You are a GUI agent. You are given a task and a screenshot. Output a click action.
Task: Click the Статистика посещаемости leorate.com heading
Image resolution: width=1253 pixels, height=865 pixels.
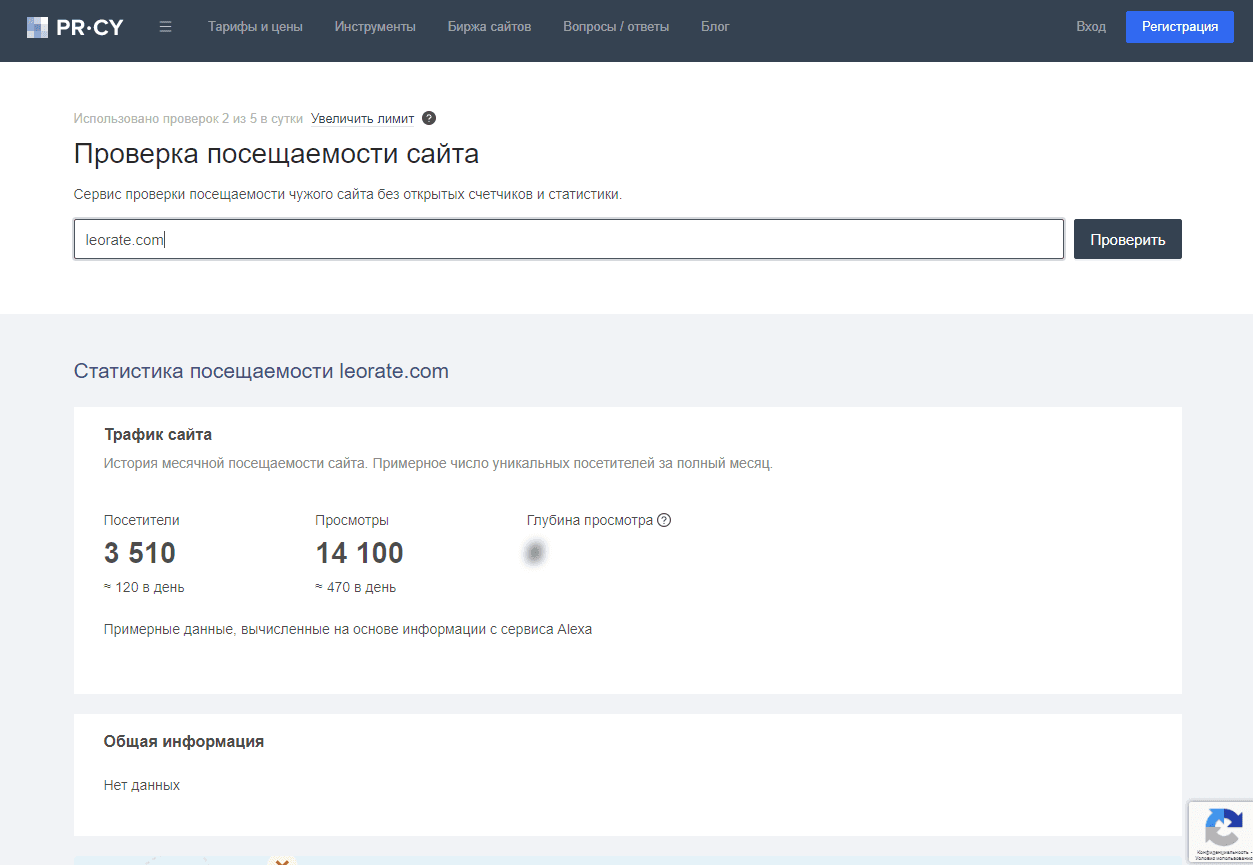point(261,371)
